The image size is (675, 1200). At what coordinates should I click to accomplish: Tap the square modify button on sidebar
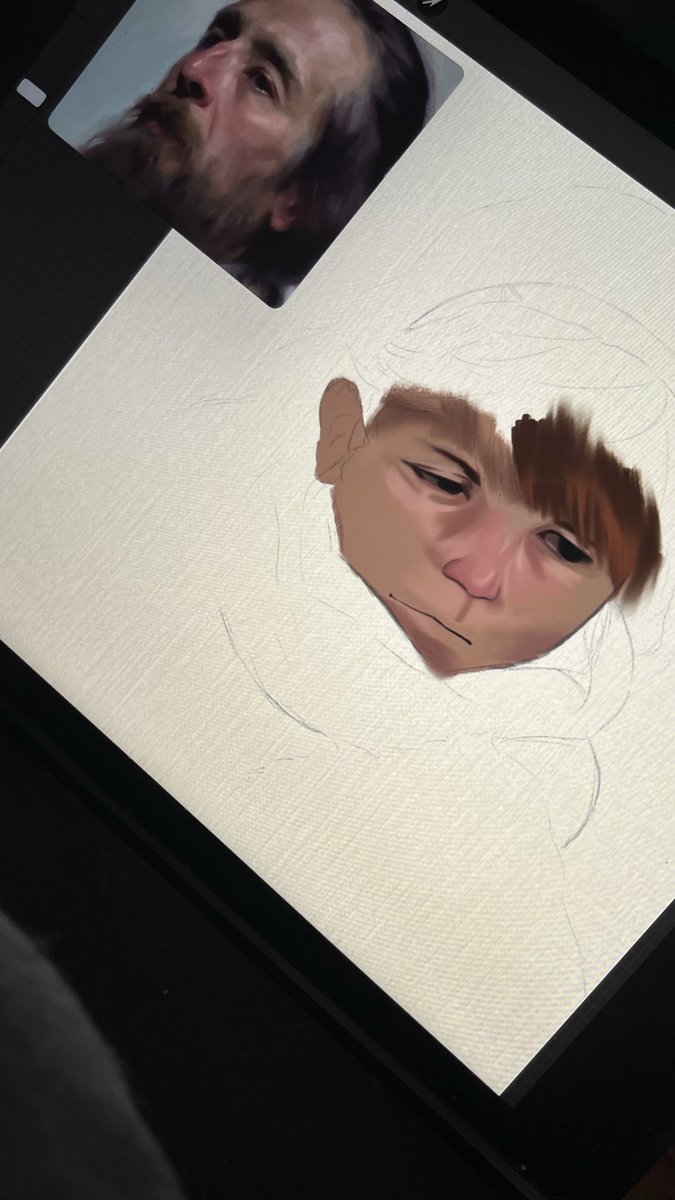(x=31, y=93)
